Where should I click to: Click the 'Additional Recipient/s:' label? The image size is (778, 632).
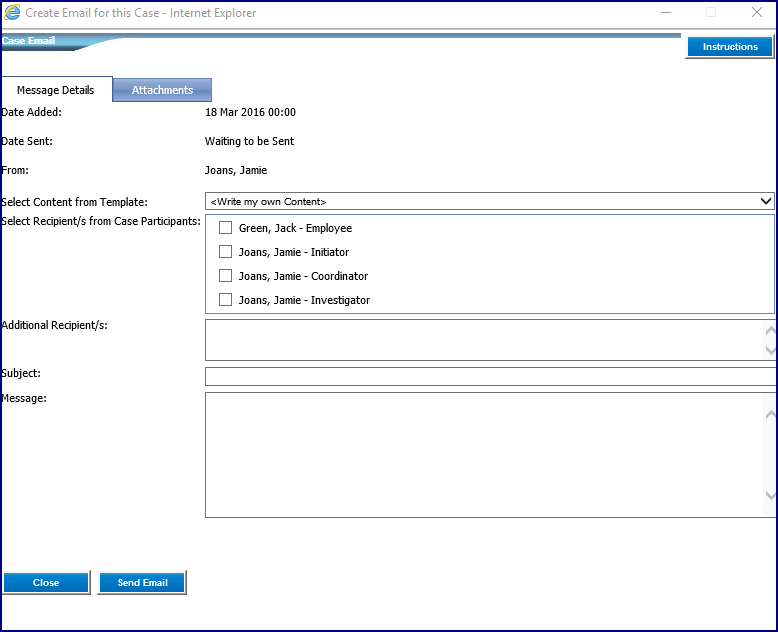coord(55,325)
